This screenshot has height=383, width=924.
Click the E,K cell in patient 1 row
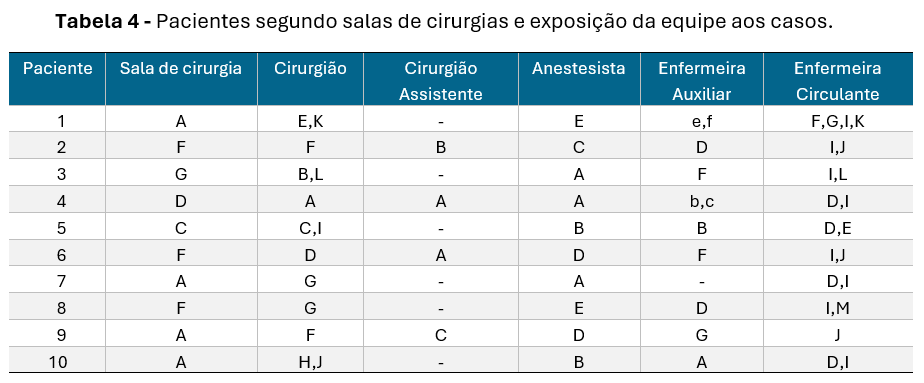click(x=311, y=120)
